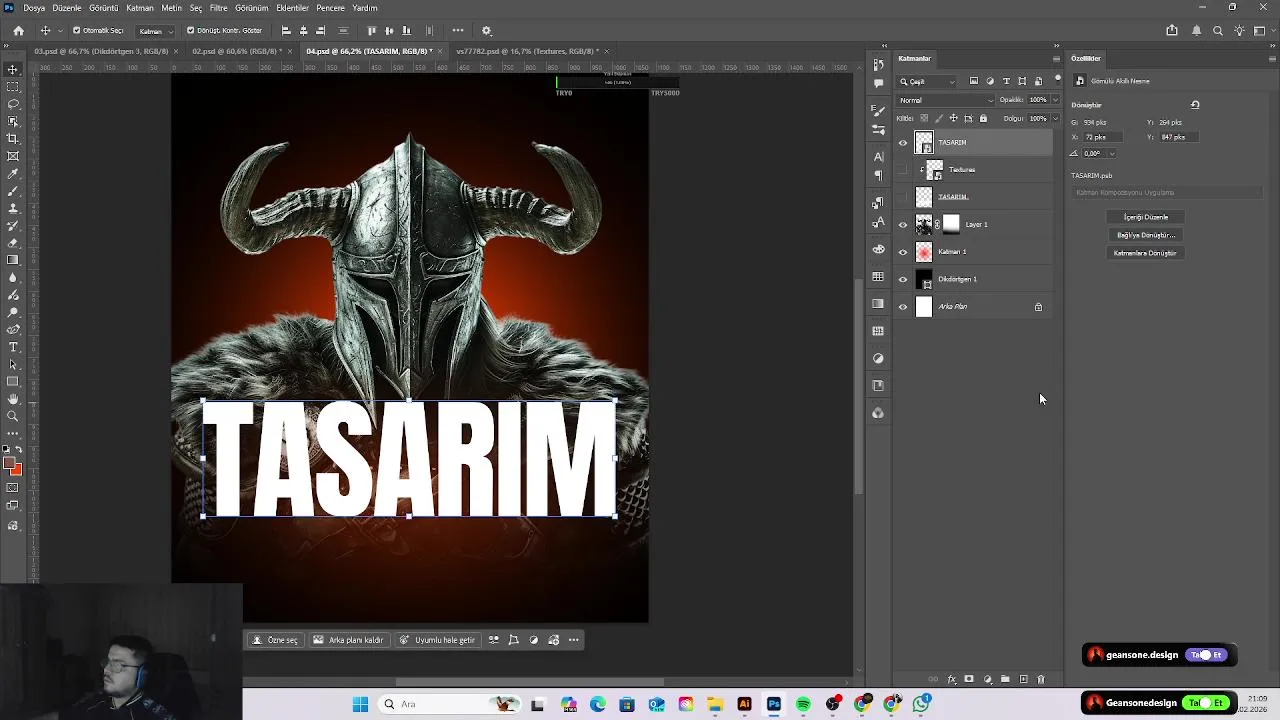This screenshot has height=720, width=1280.
Task: Open the Dosya menu
Action: (x=34, y=8)
